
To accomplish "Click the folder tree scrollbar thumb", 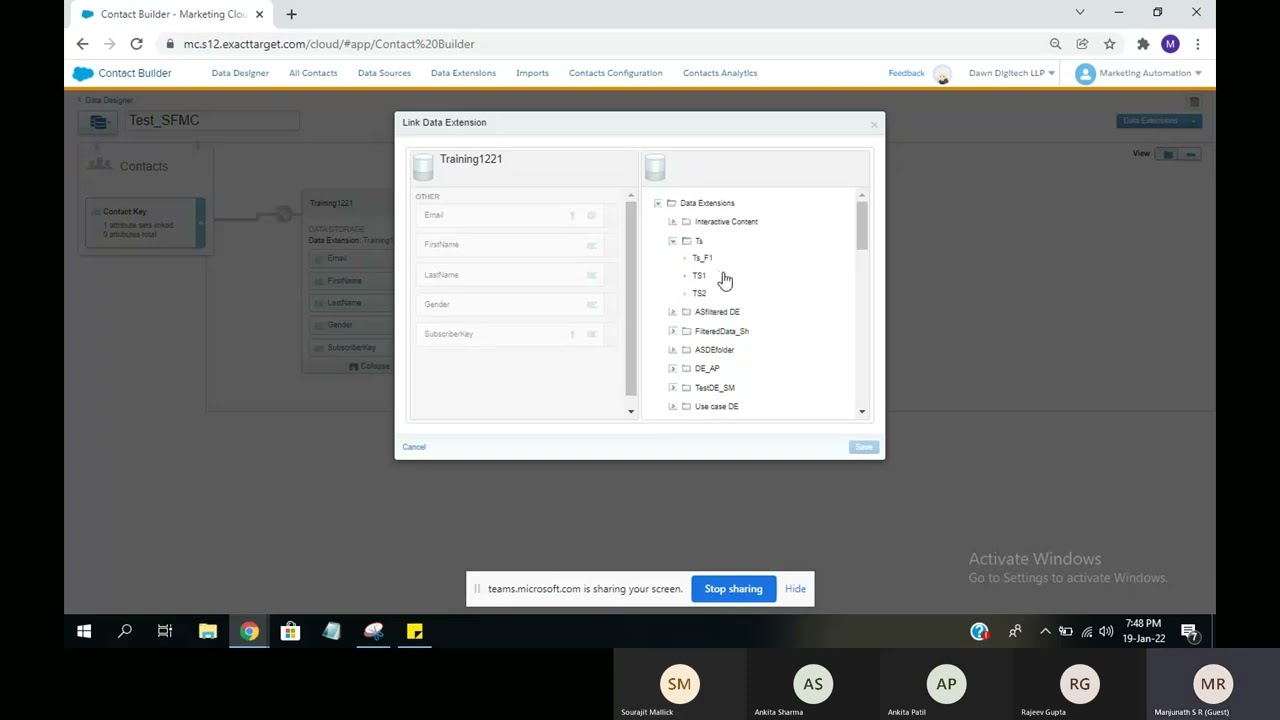I will pyautogui.click(x=861, y=226).
